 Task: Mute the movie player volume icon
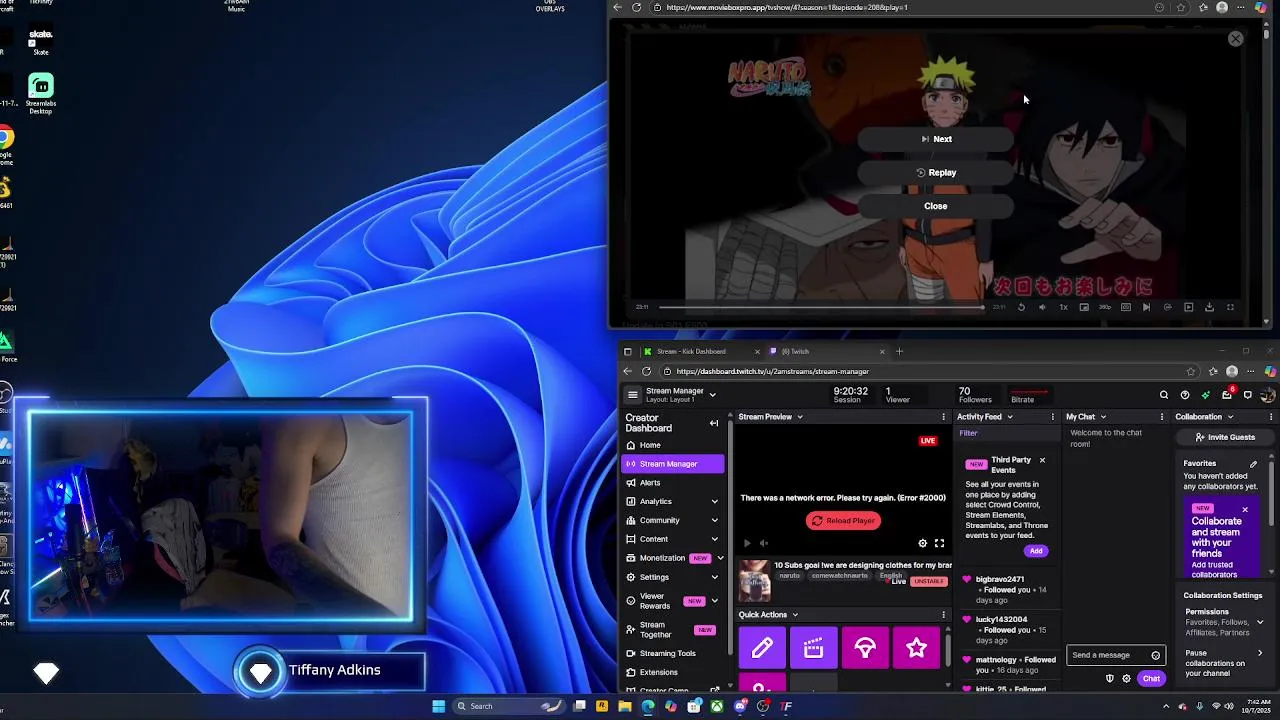1042,307
